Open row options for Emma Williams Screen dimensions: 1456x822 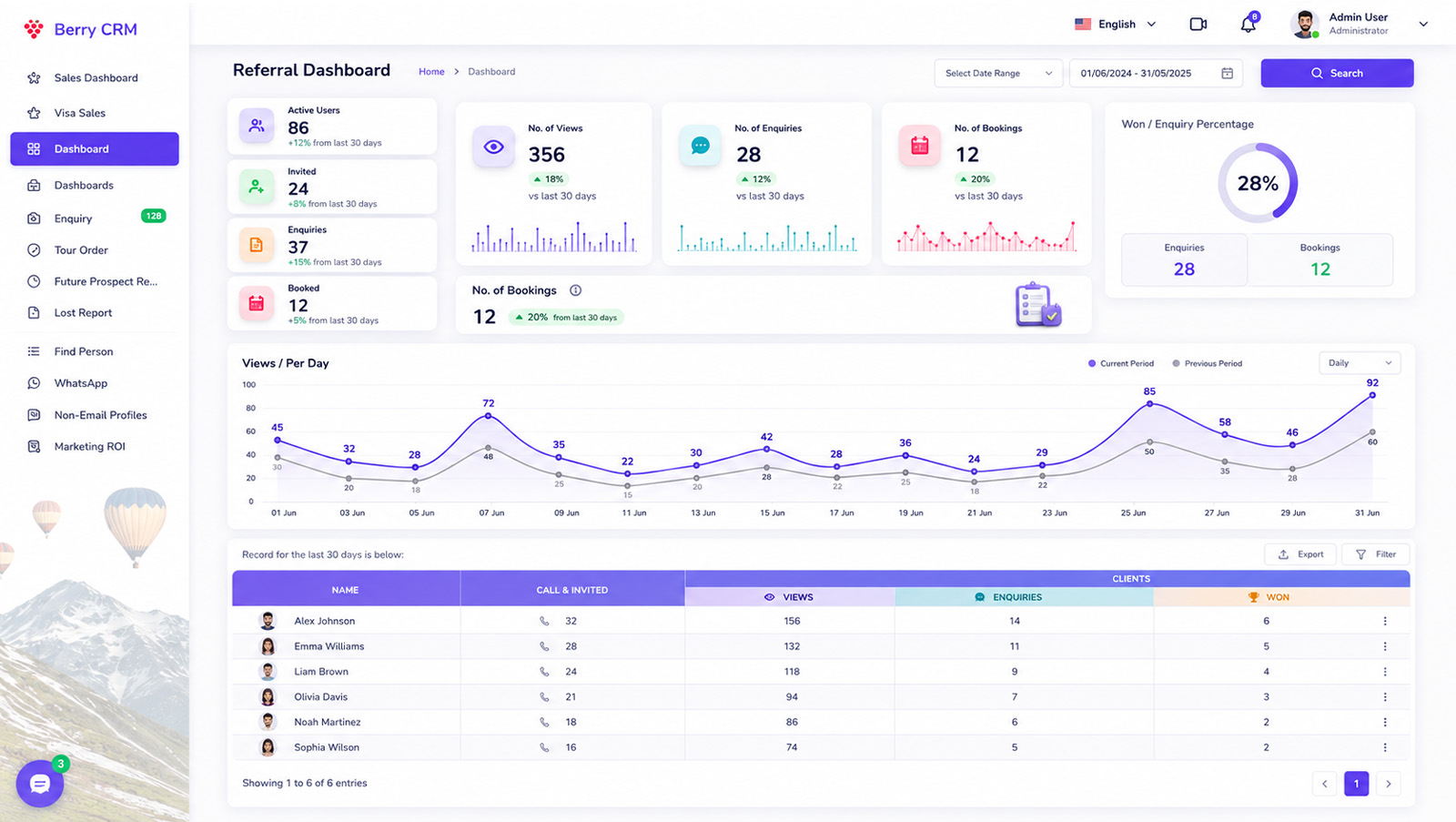coord(1385,646)
